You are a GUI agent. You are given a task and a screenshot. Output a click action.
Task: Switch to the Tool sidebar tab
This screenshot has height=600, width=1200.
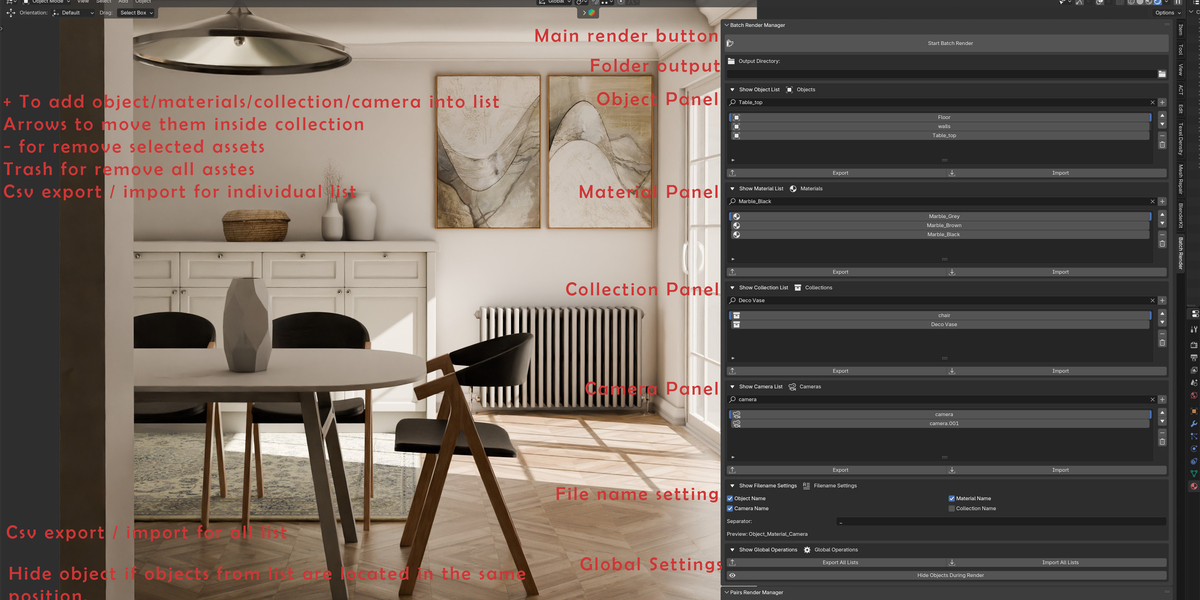pyautogui.click(x=1180, y=49)
